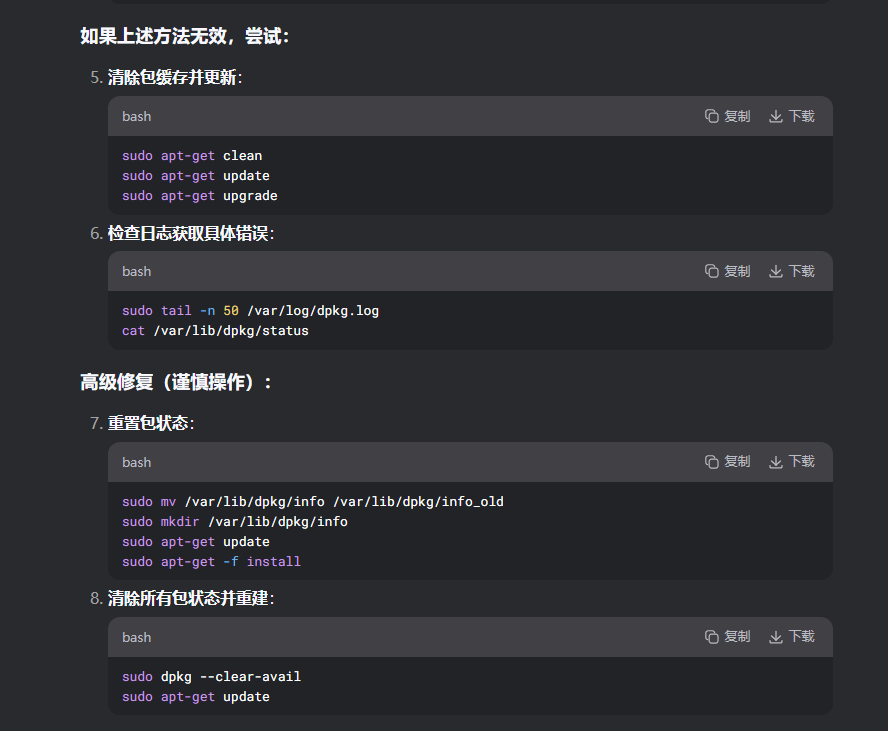This screenshot has width=888, height=731.
Task: Click the line 'sudo dpkg --clear-avail'
Action: (211, 677)
